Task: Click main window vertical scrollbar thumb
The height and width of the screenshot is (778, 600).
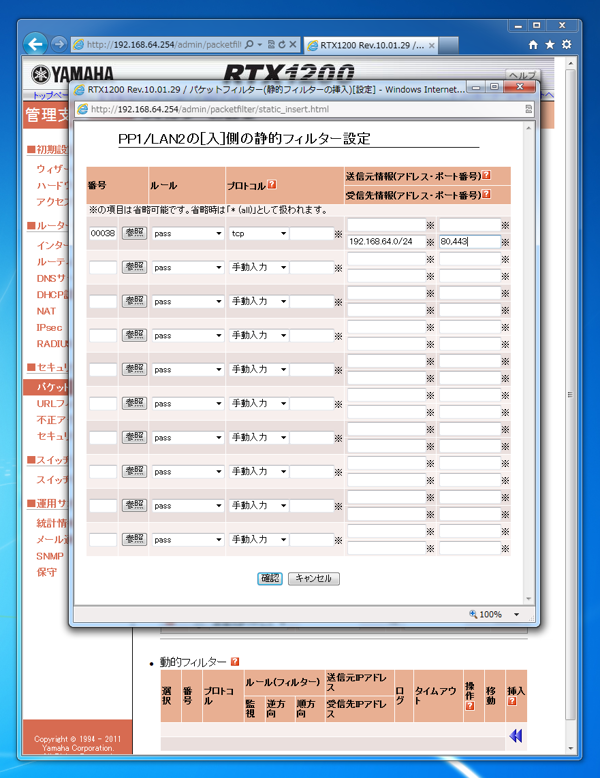Action: click(x=570, y=394)
